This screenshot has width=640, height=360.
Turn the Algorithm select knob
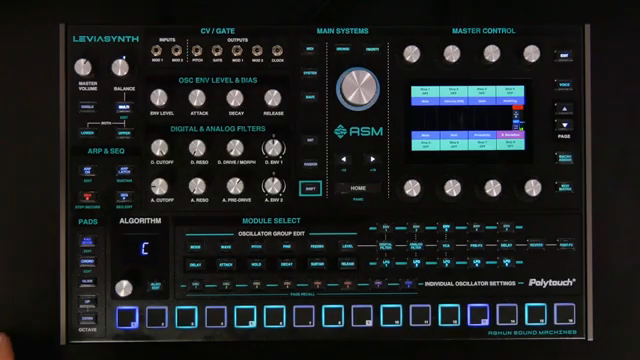124,289
